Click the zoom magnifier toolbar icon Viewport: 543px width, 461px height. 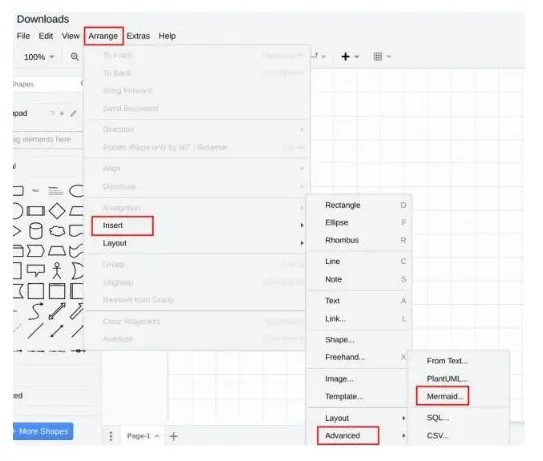(x=74, y=56)
